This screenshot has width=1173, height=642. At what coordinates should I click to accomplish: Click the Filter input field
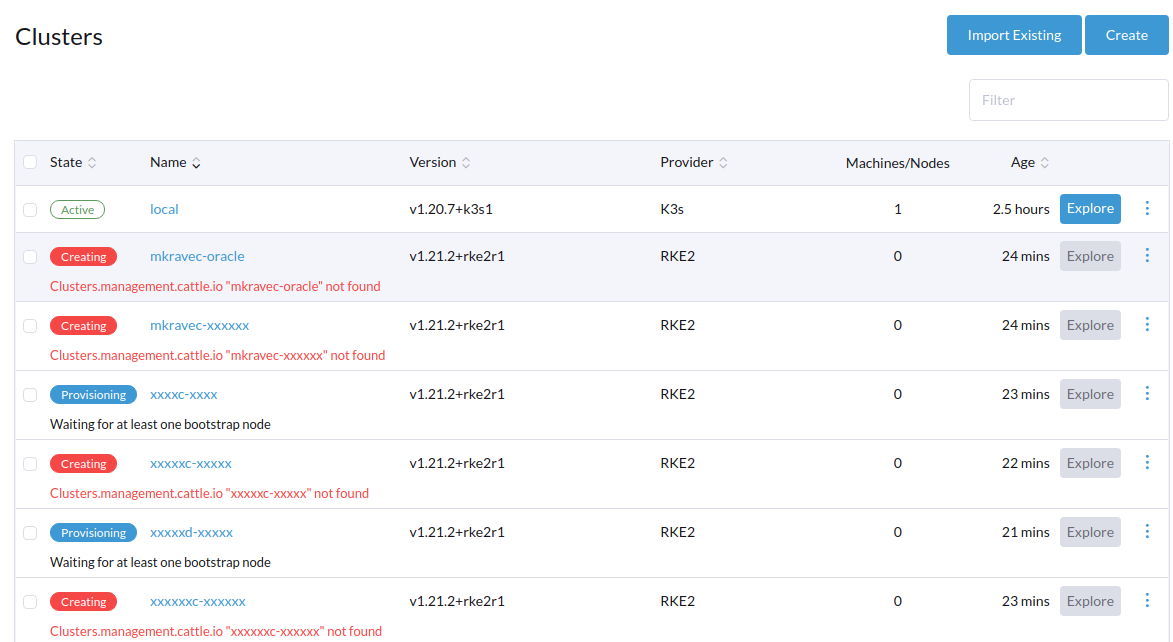click(1068, 99)
